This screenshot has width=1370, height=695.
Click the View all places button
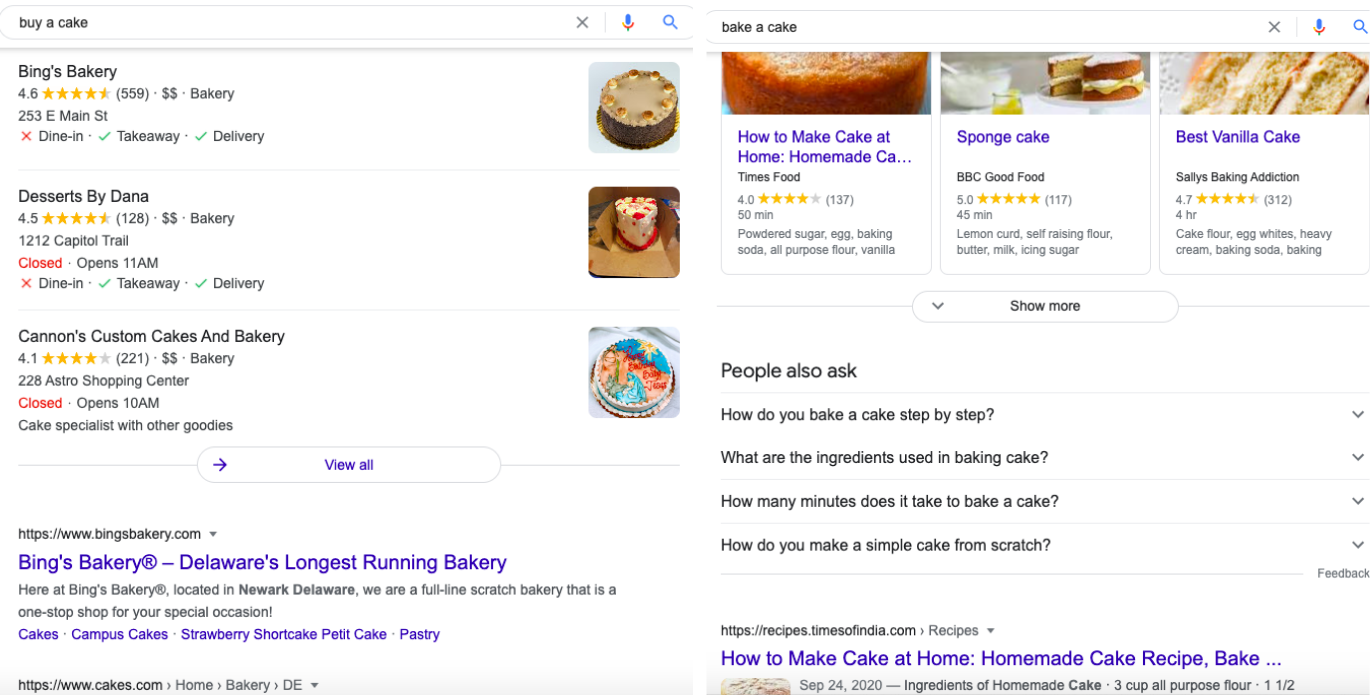point(348,465)
